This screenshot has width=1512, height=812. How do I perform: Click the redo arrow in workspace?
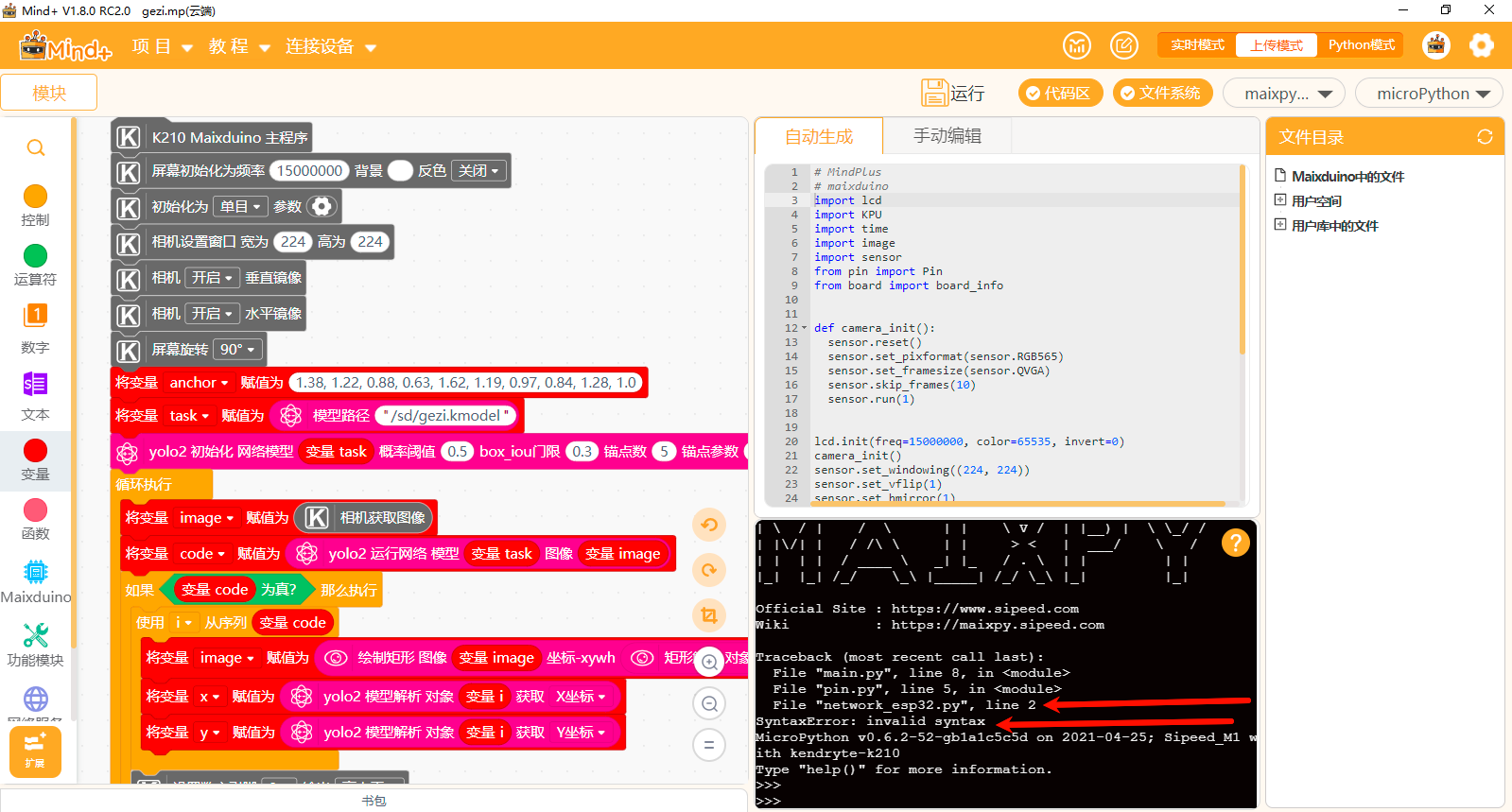click(x=709, y=570)
